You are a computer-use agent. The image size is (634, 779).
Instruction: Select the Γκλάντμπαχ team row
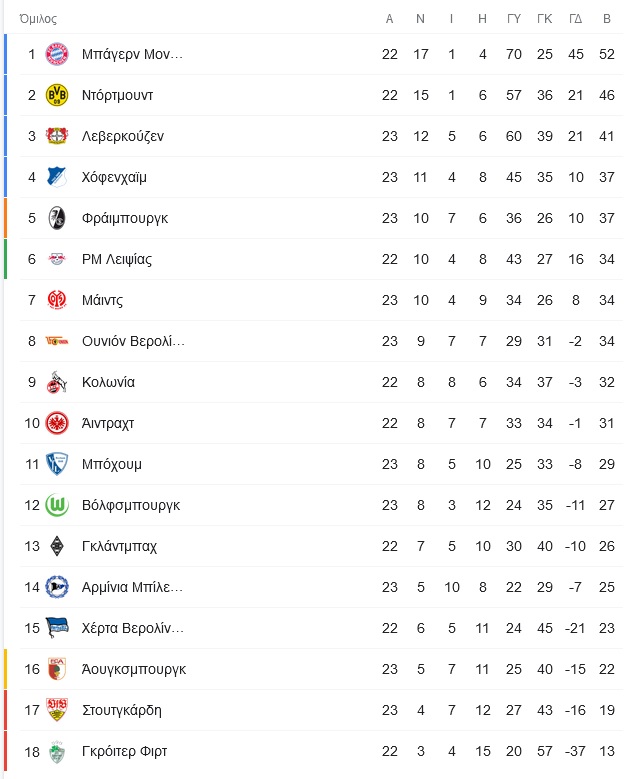pyautogui.click(x=321, y=546)
